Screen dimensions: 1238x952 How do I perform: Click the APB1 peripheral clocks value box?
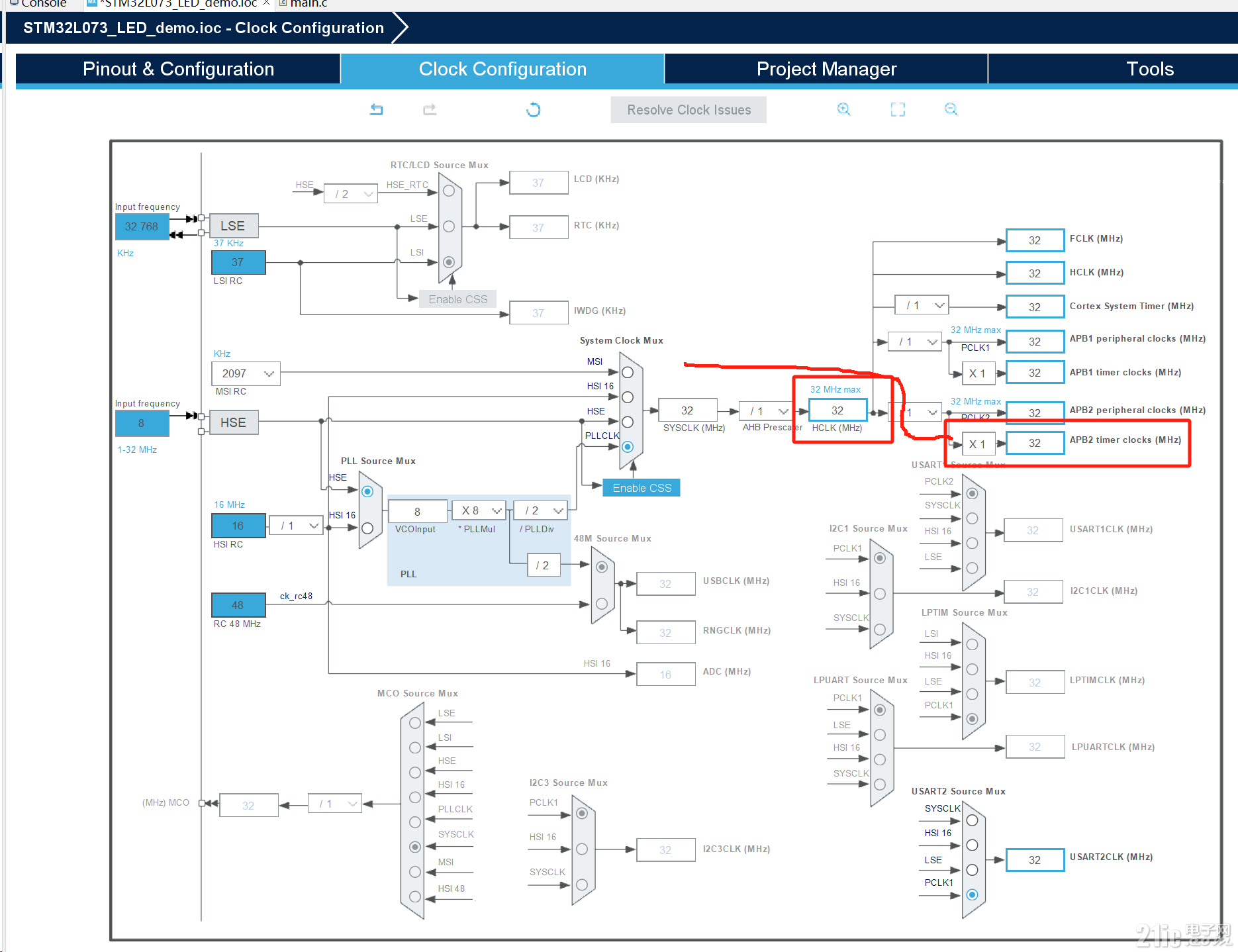pyautogui.click(x=1035, y=342)
